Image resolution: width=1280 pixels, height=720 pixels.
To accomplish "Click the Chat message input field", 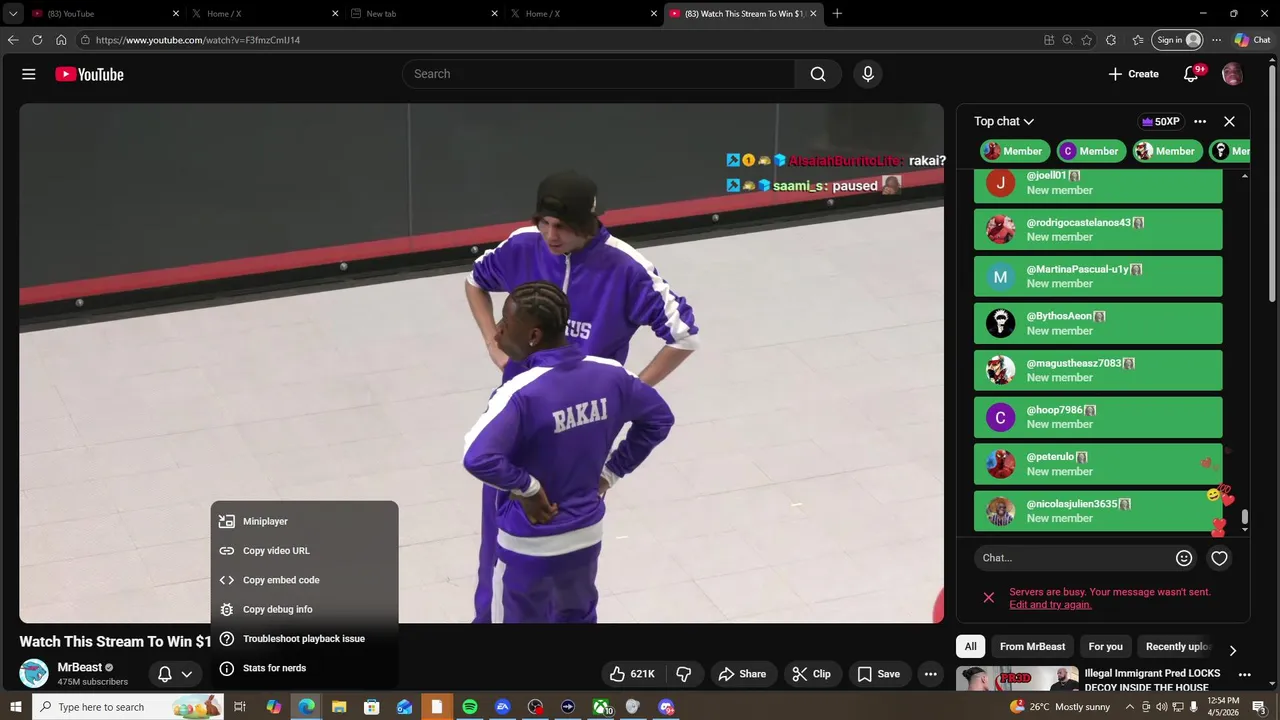I will click(1073, 558).
